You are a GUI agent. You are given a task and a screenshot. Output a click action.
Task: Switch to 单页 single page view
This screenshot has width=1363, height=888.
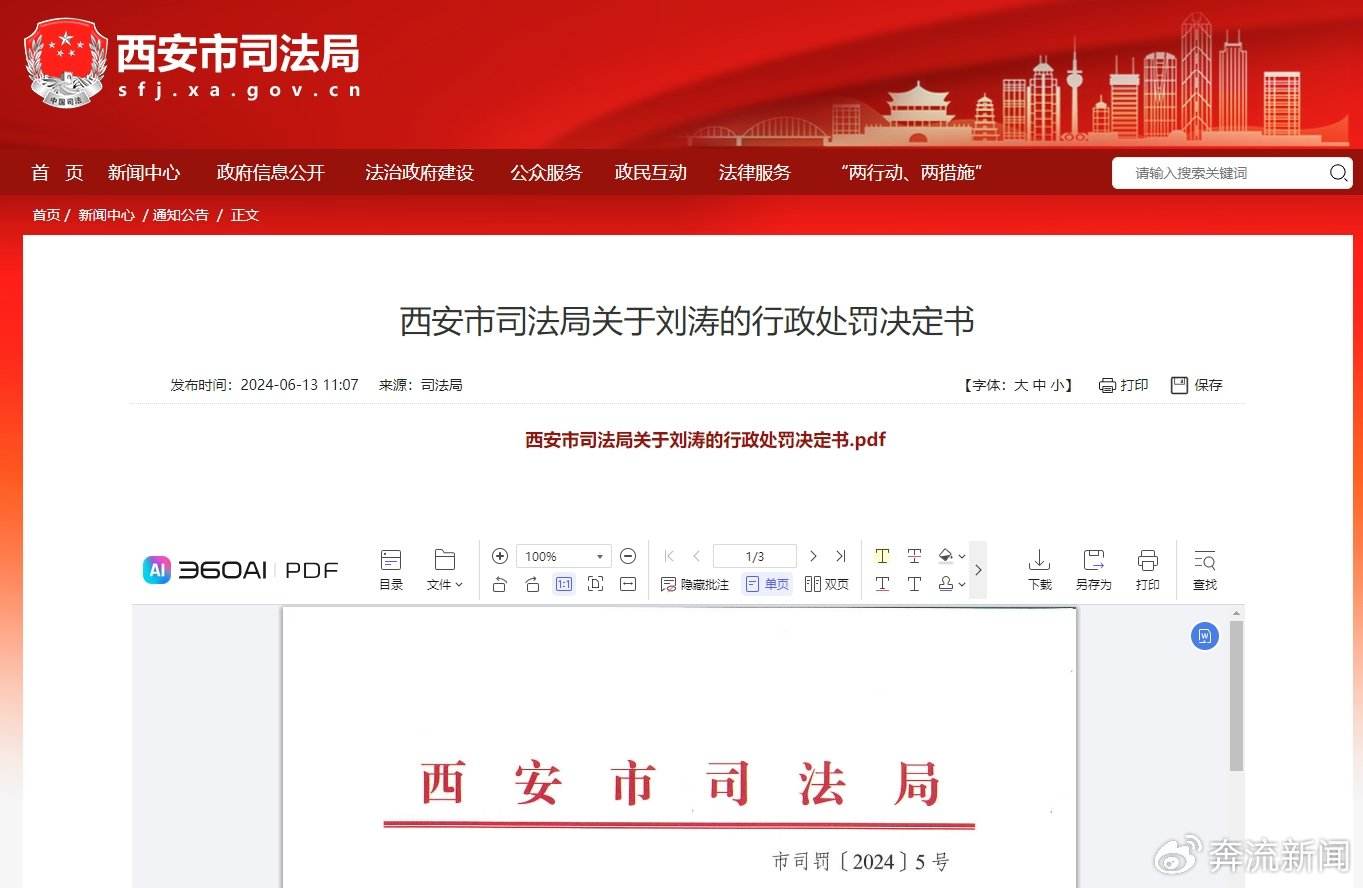click(767, 584)
